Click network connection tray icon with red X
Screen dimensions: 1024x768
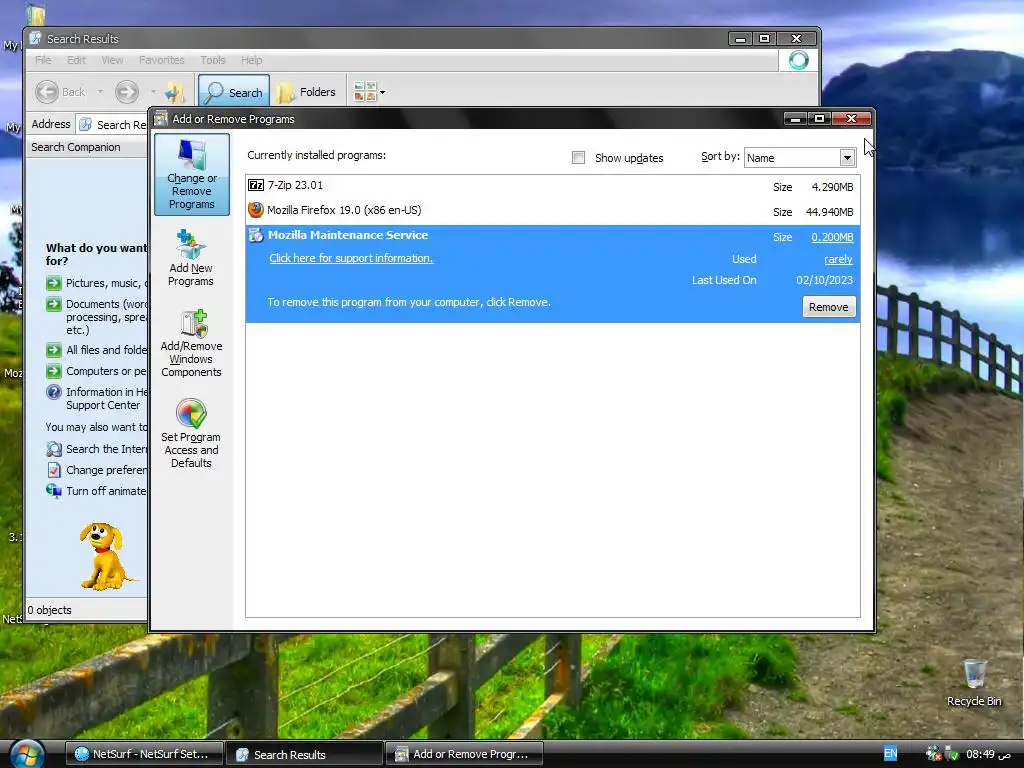point(933,754)
